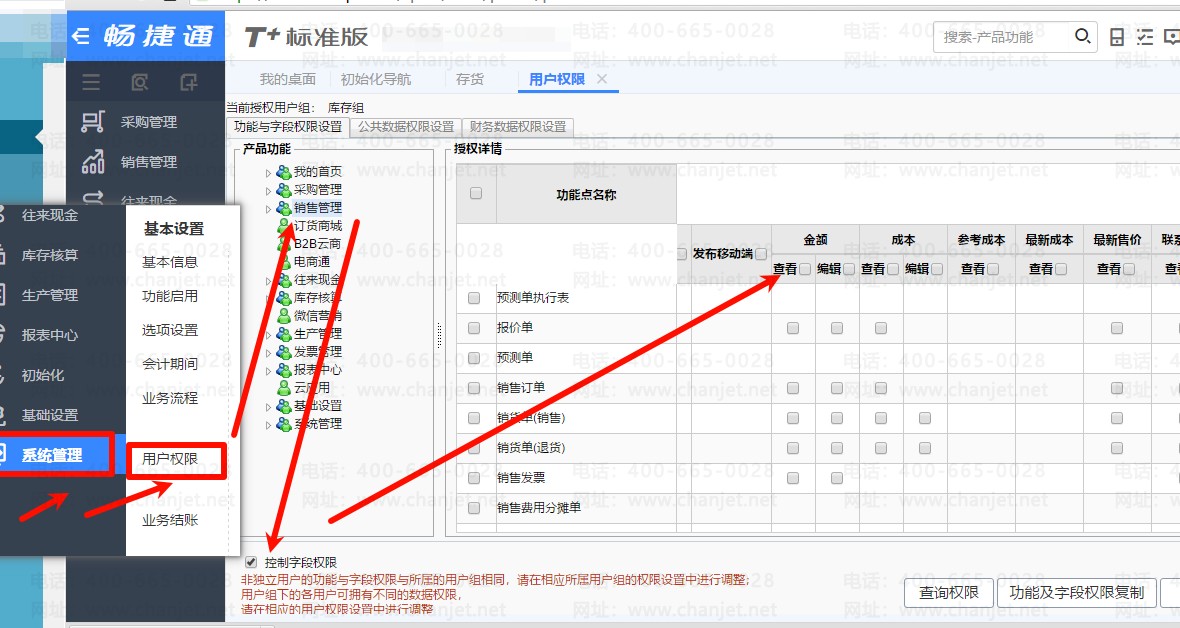
Task: Expand the 我的首页 tree node
Action: pos(268,172)
